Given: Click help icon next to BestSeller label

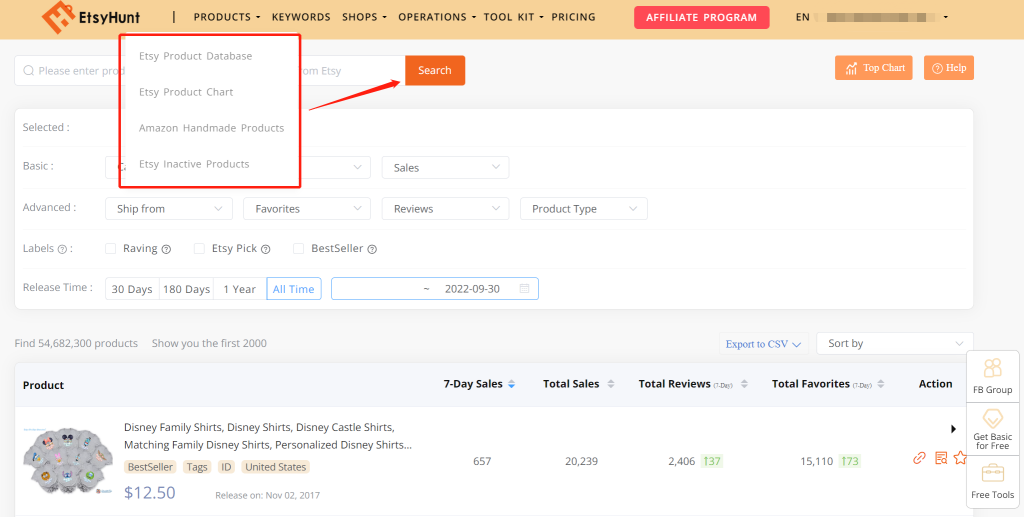Looking at the screenshot, I should pos(372,249).
